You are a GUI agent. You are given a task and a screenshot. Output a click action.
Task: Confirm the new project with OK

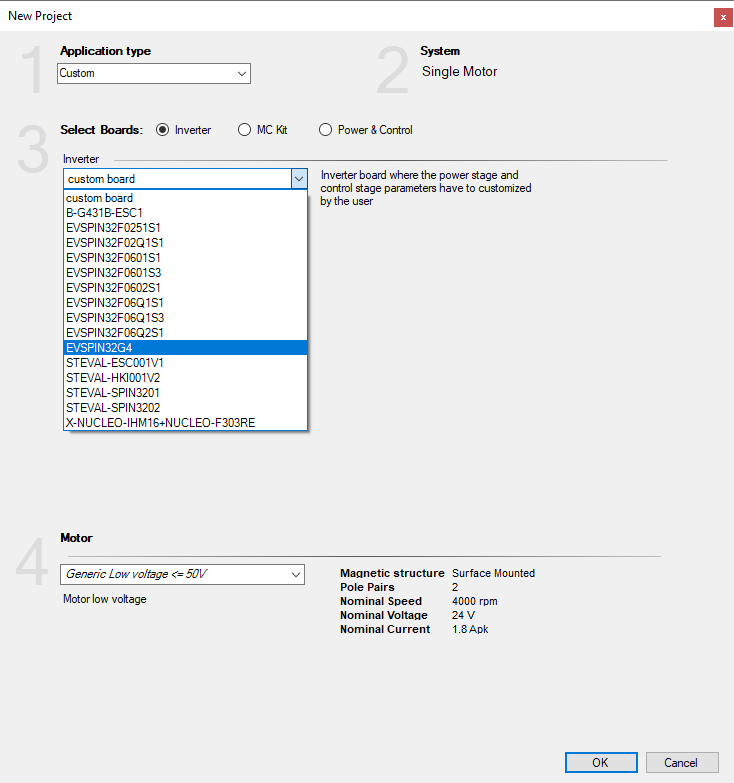click(x=601, y=763)
